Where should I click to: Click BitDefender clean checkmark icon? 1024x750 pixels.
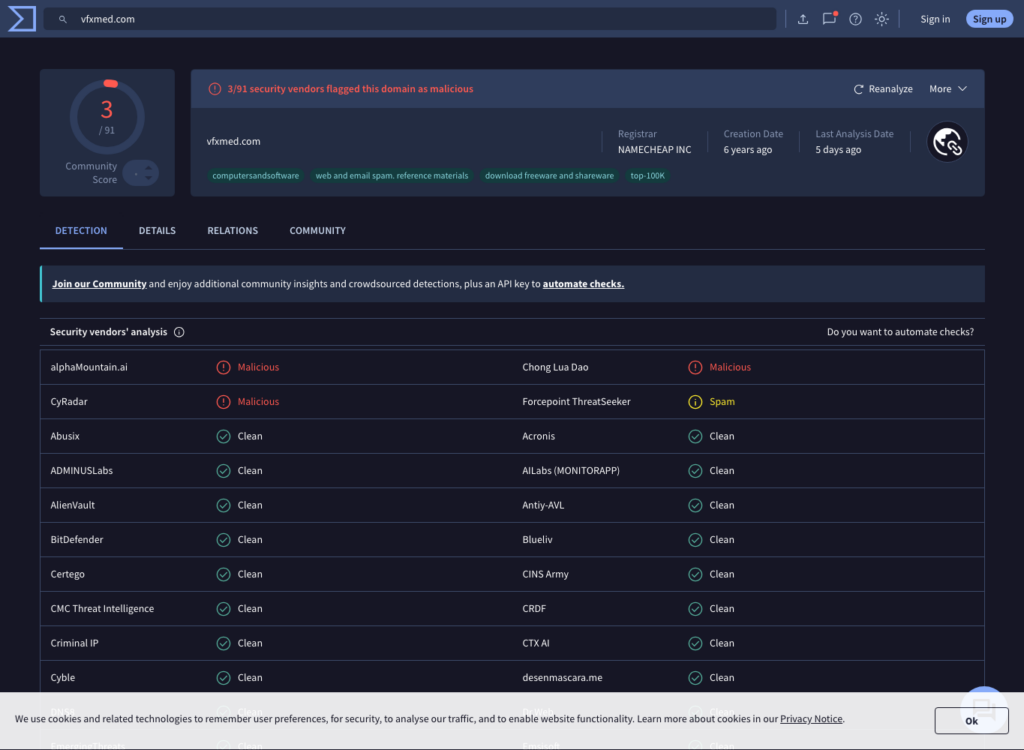click(x=223, y=540)
